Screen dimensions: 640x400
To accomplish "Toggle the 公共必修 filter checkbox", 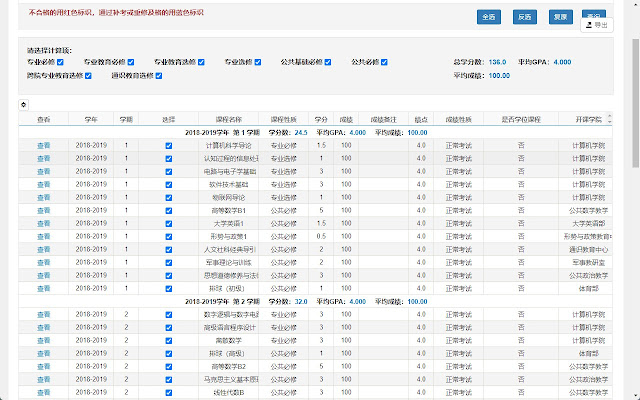I will (x=384, y=62).
